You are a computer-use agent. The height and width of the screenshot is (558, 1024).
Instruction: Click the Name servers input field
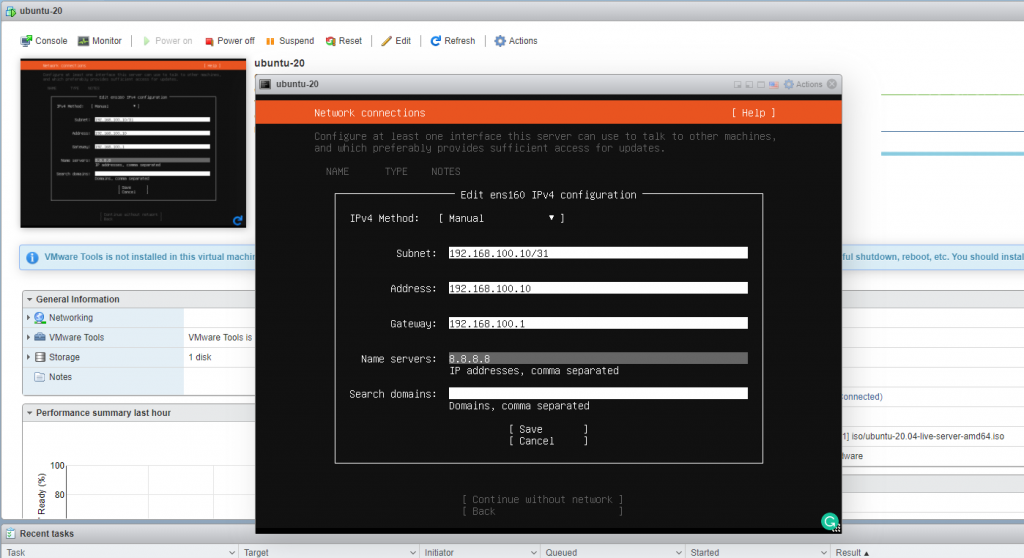(x=598, y=359)
